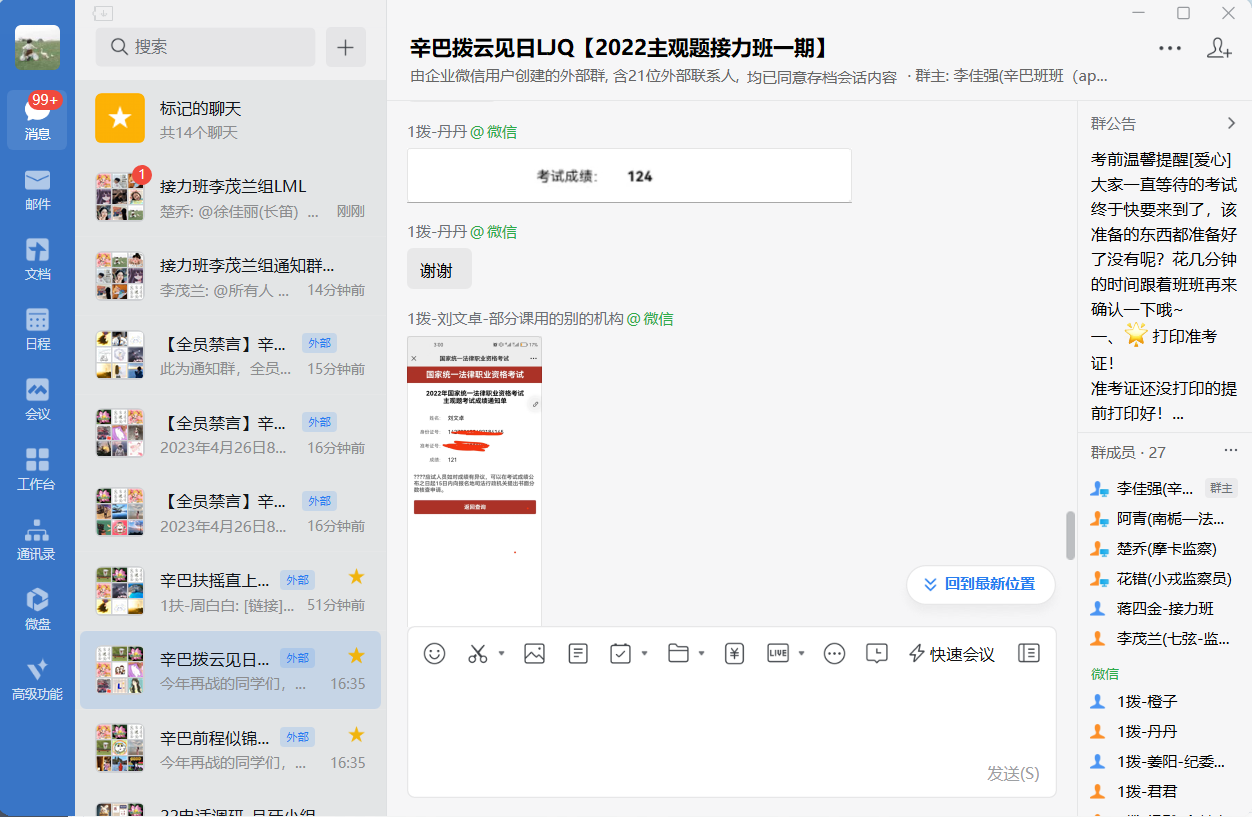Expand the folder dropdown arrow
Screen dimensions: 1252x817
click(702, 653)
